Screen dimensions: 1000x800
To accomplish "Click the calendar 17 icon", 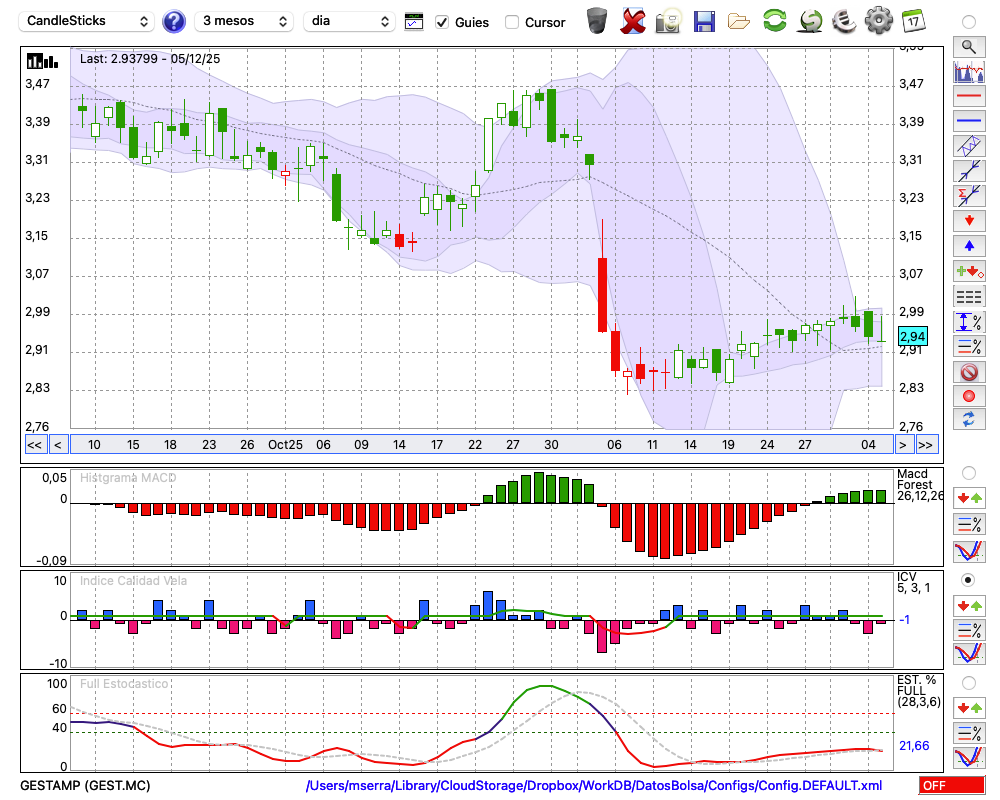I will [x=913, y=21].
